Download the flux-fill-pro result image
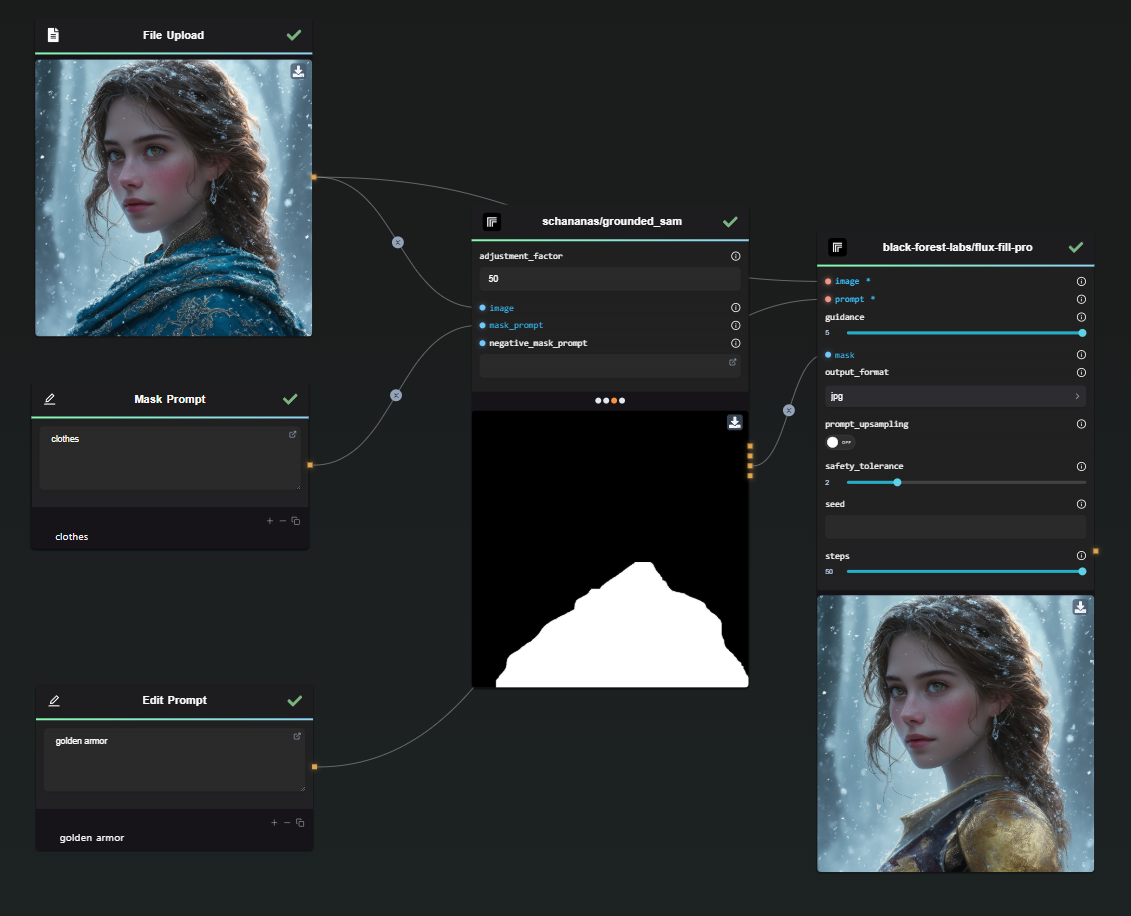 click(1080, 607)
